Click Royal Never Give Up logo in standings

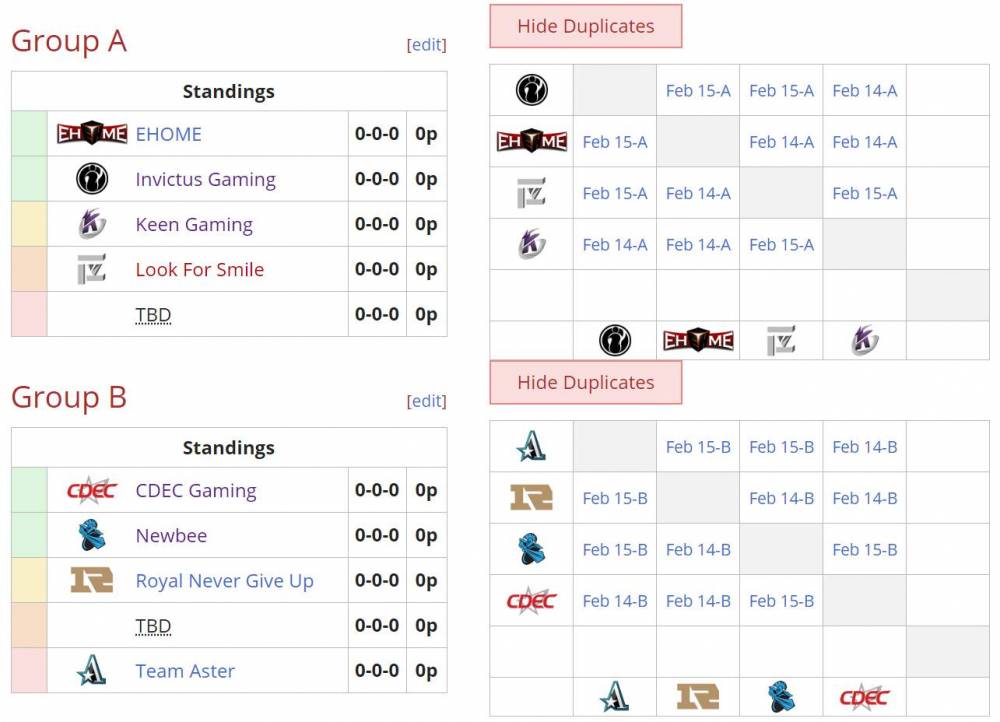92,580
